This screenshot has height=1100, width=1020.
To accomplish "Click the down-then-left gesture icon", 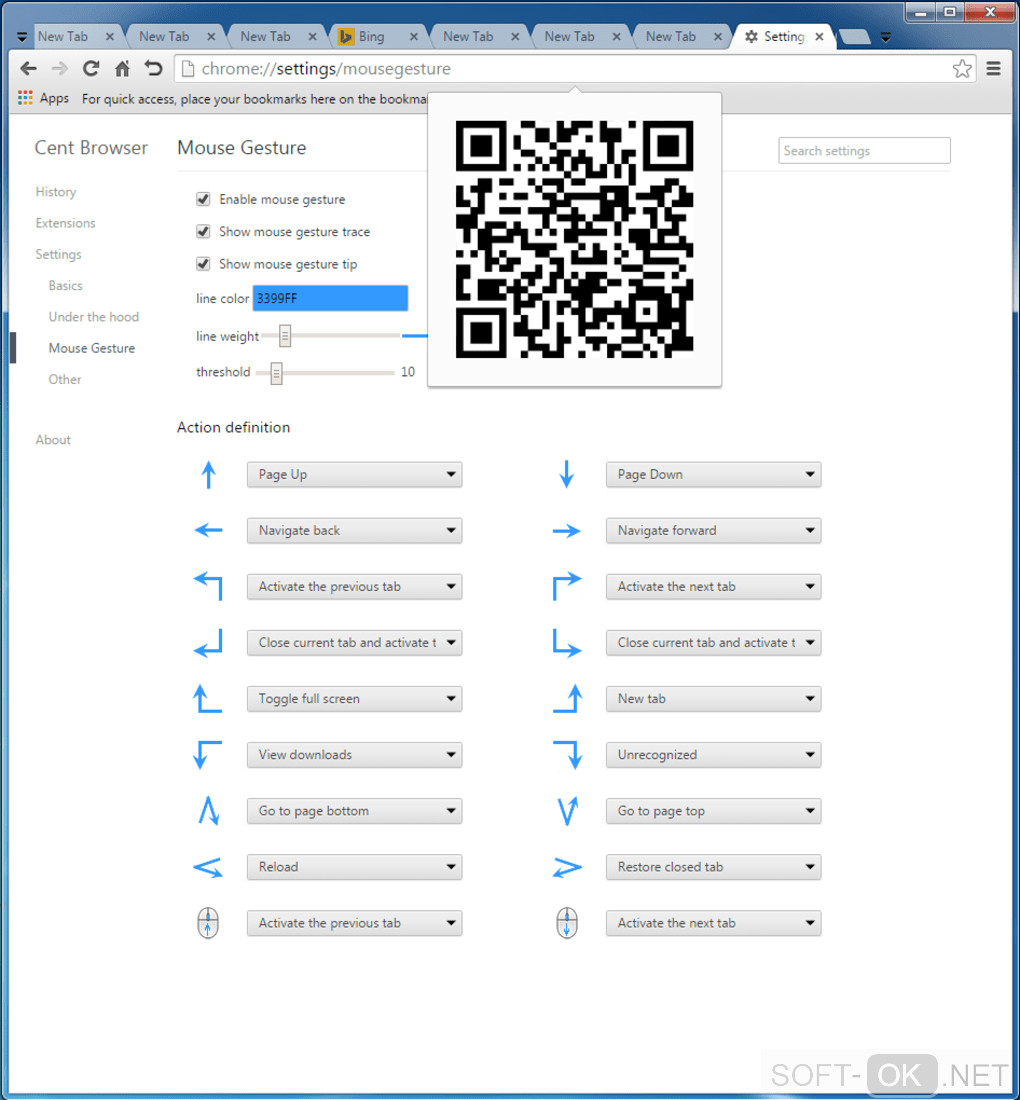I will point(208,643).
